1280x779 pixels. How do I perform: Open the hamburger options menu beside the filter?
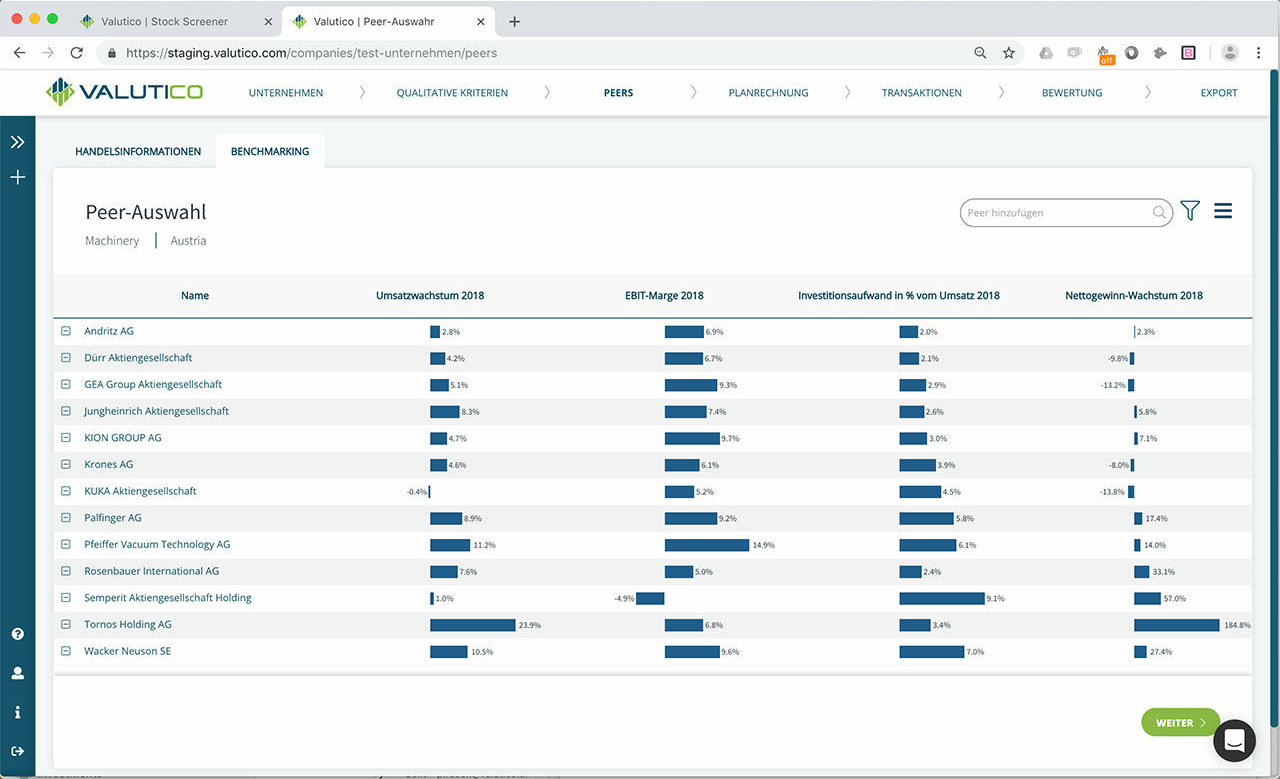click(x=1223, y=211)
